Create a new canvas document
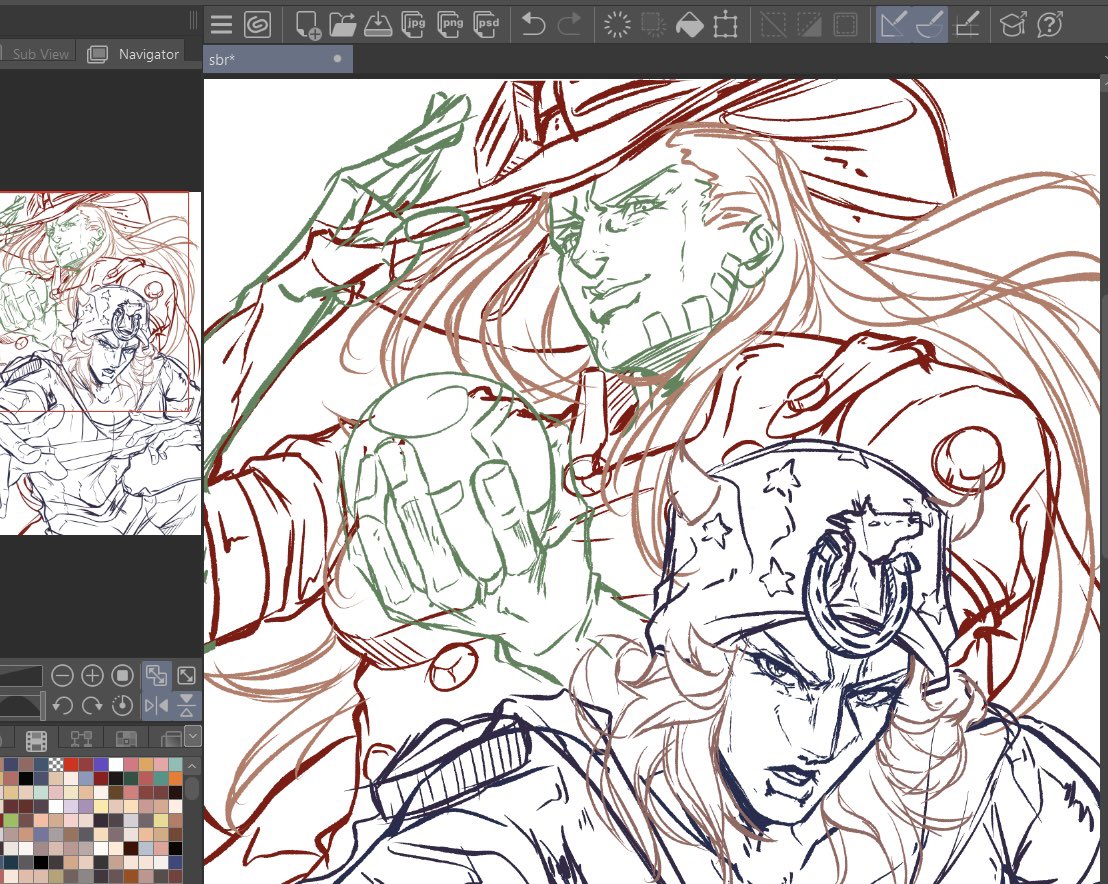 click(x=307, y=25)
